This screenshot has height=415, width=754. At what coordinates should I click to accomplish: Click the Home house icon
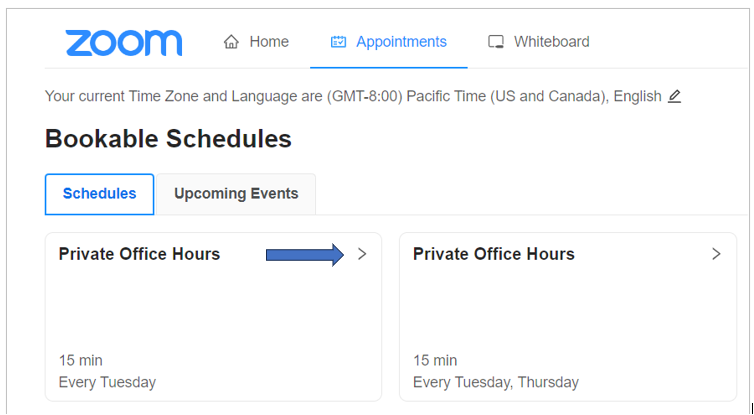(231, 42)
